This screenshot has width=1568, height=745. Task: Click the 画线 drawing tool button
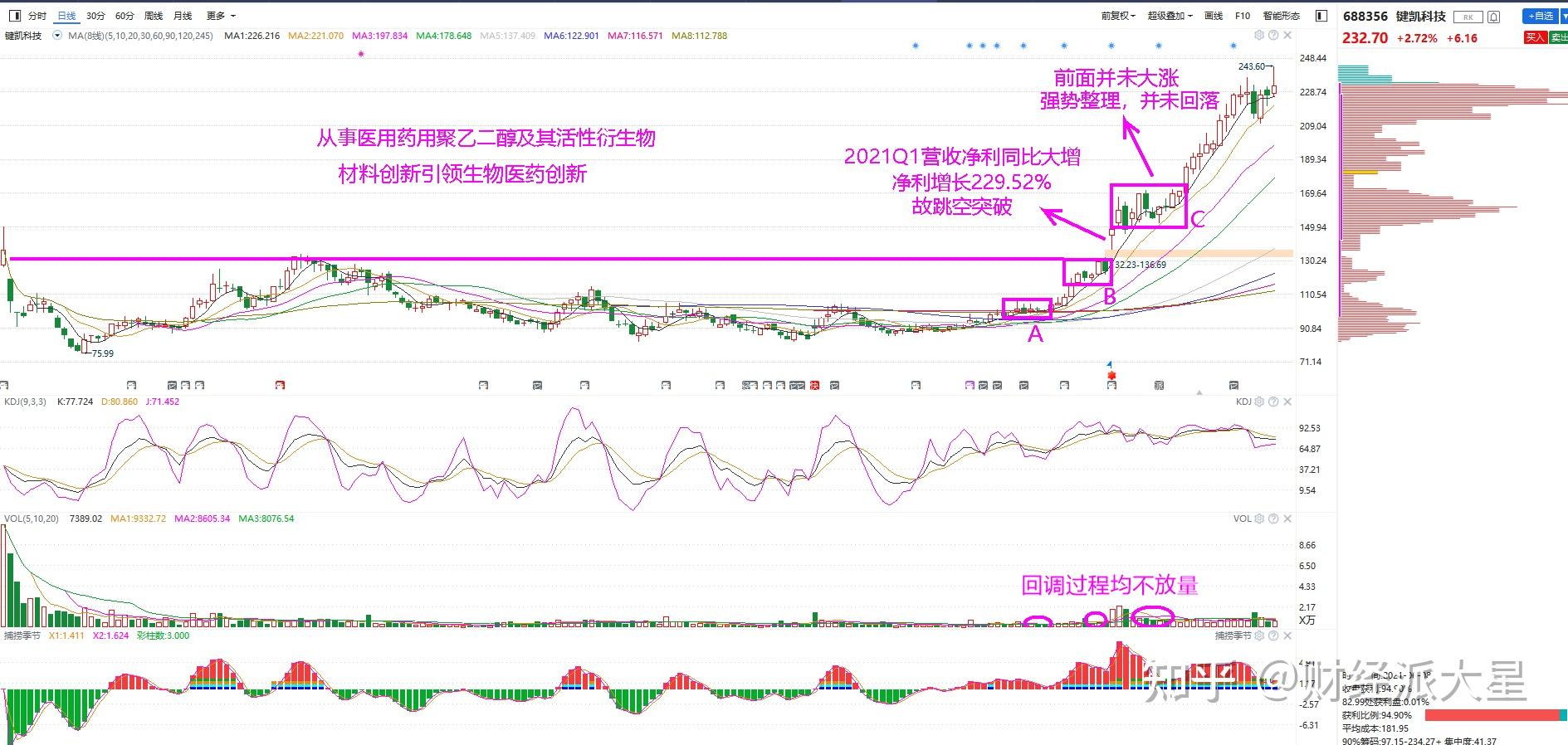tap(1214, 16)
